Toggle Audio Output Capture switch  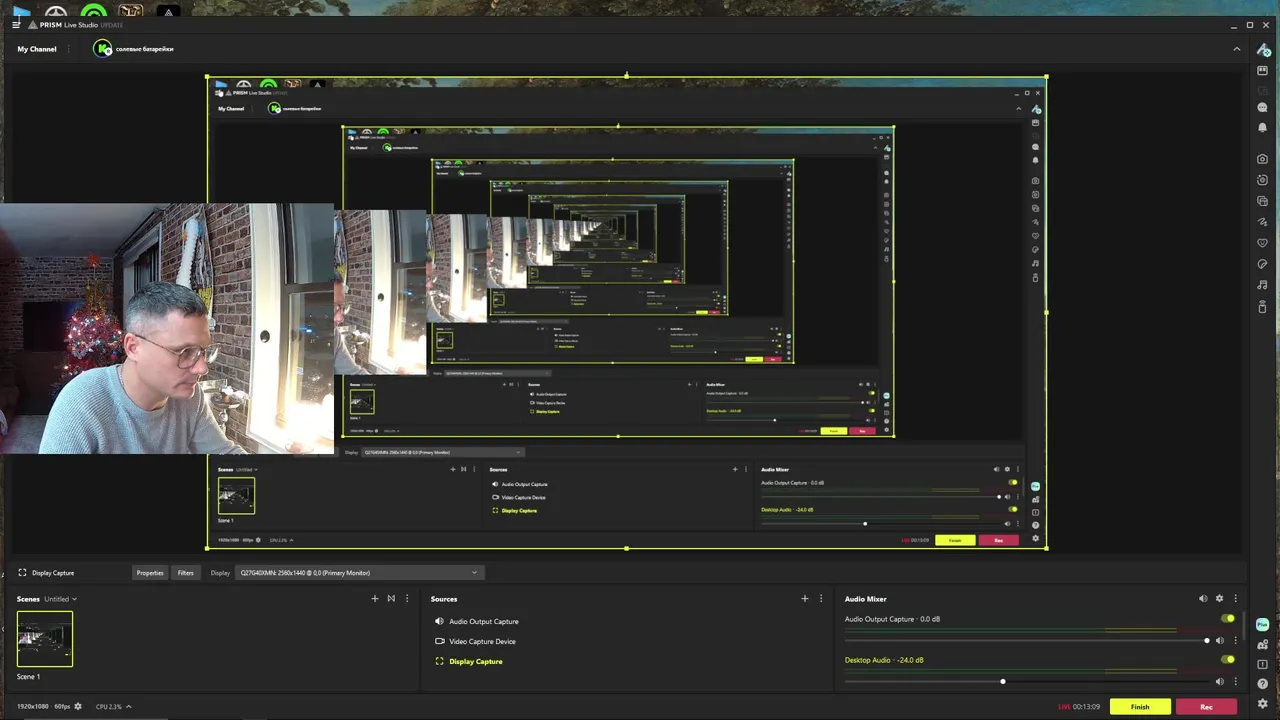coord(1228,619)
